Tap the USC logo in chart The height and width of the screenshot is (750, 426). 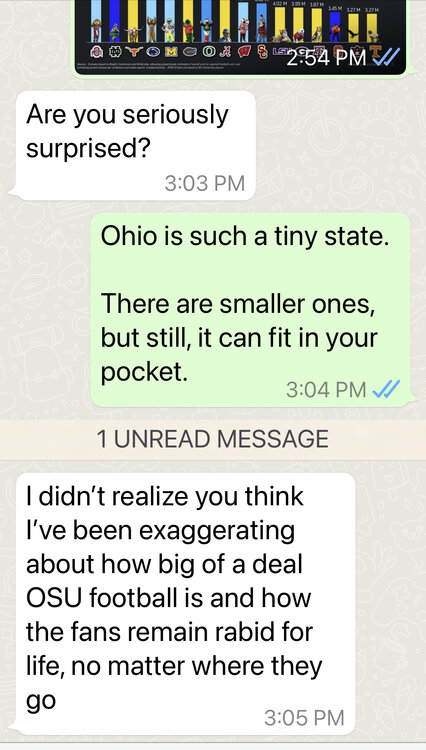tap(262, 52)
